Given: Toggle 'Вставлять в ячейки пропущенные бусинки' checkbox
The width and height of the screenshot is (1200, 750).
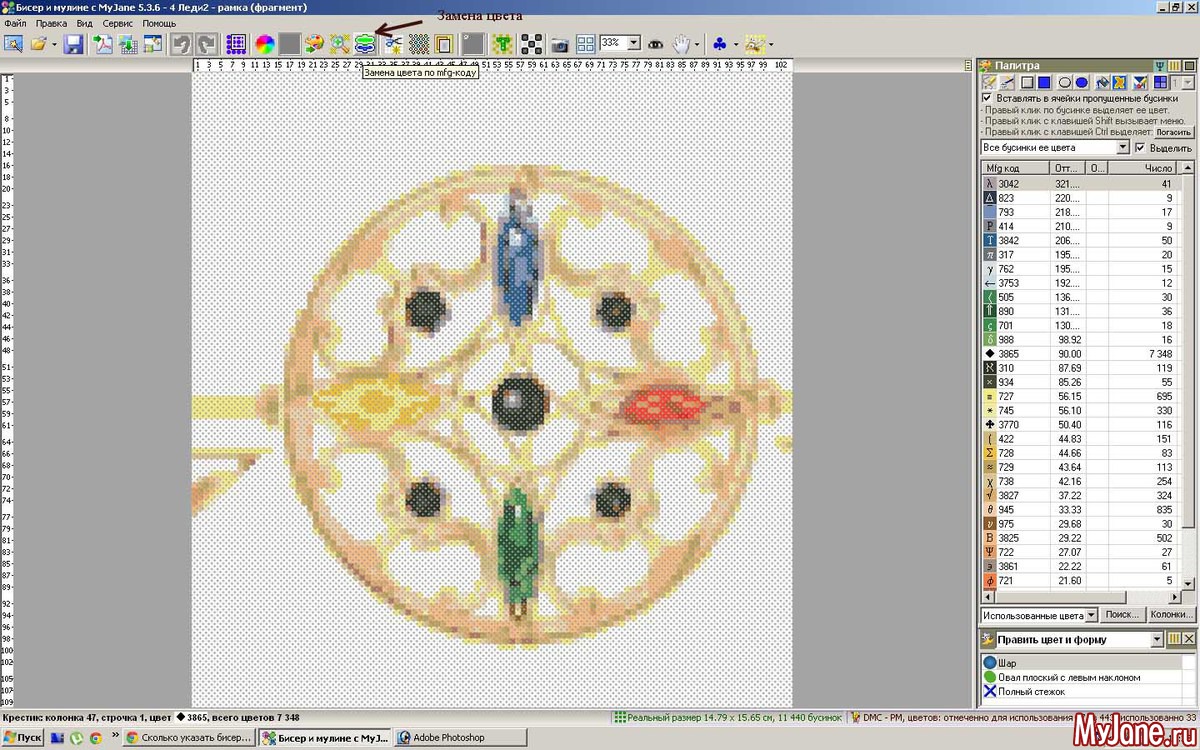Looking at the screenshot, I should click(x=987, y=98).
